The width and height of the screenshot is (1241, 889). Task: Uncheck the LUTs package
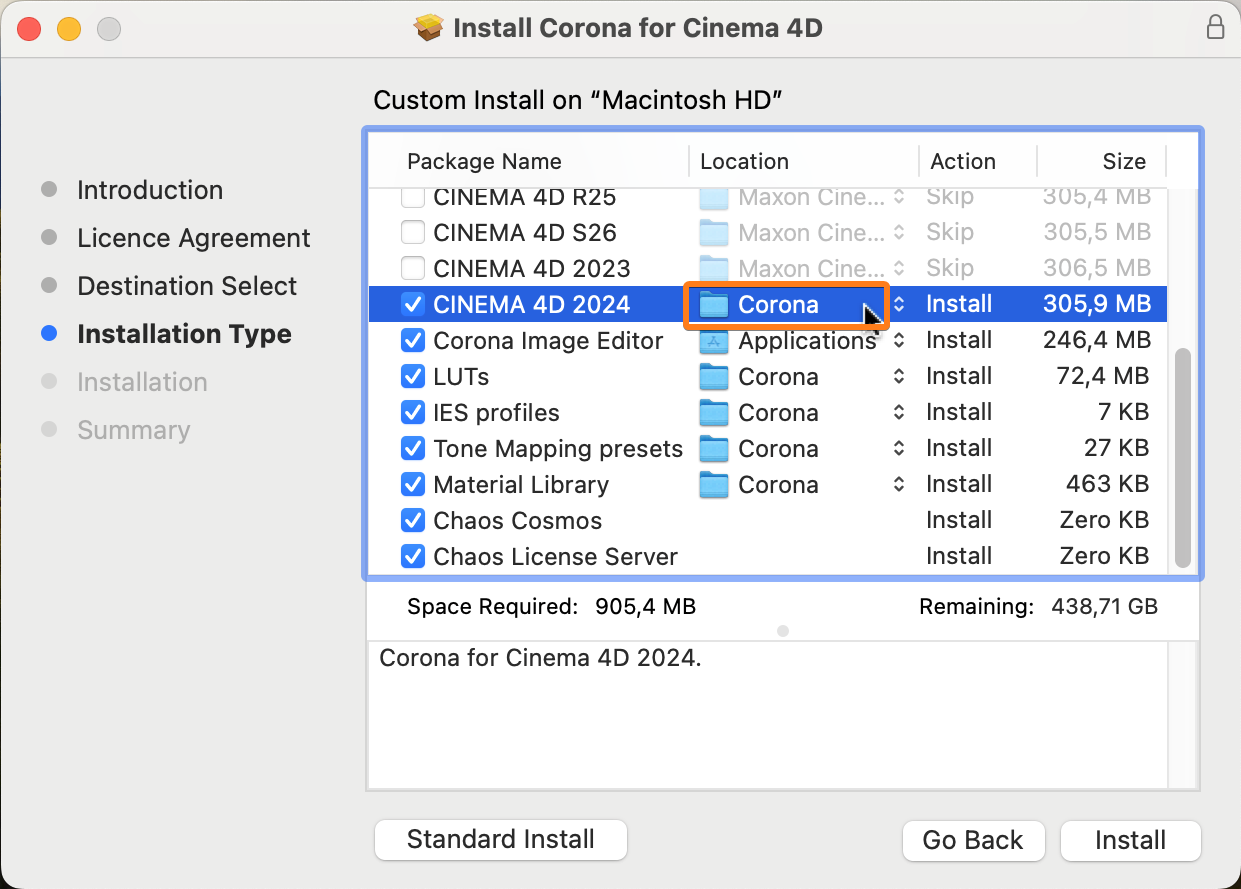click(412, 377)
